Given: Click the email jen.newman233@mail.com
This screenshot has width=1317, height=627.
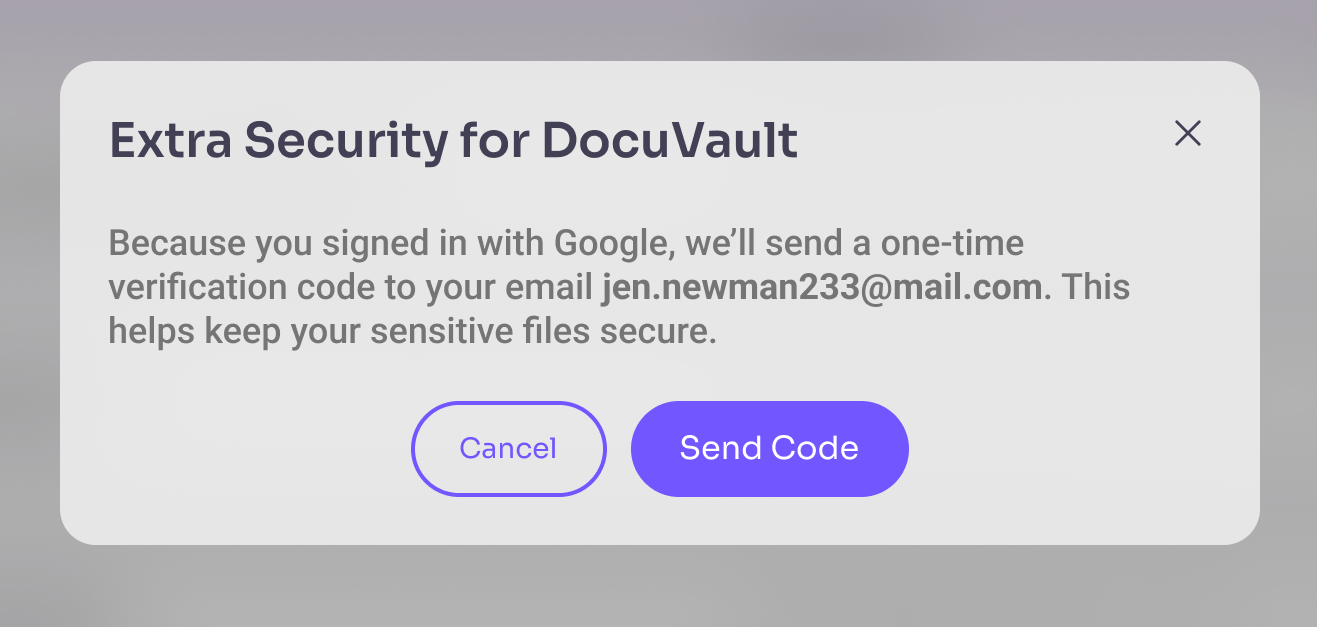Looking at the screenshot, I should pos(822,288).
